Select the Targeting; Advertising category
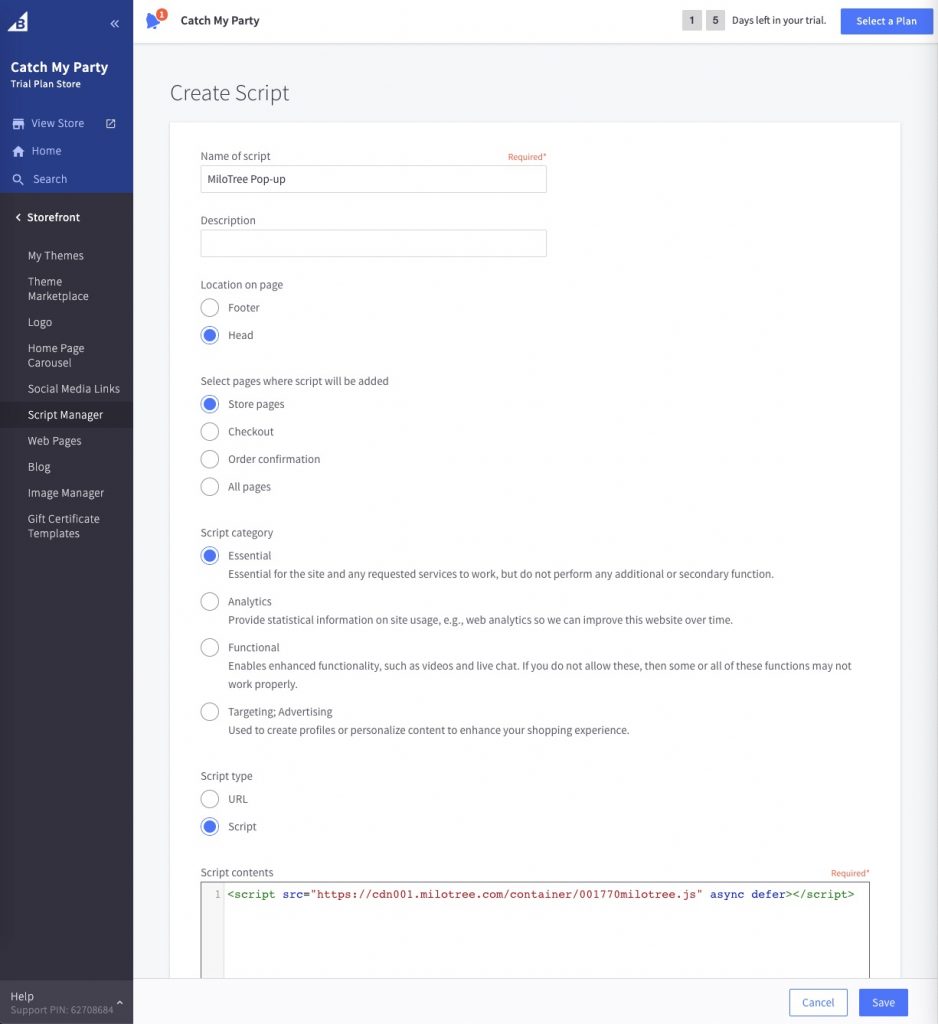Image resolution: width=938 pixels, height=1024 pixels. click(209, 711)
